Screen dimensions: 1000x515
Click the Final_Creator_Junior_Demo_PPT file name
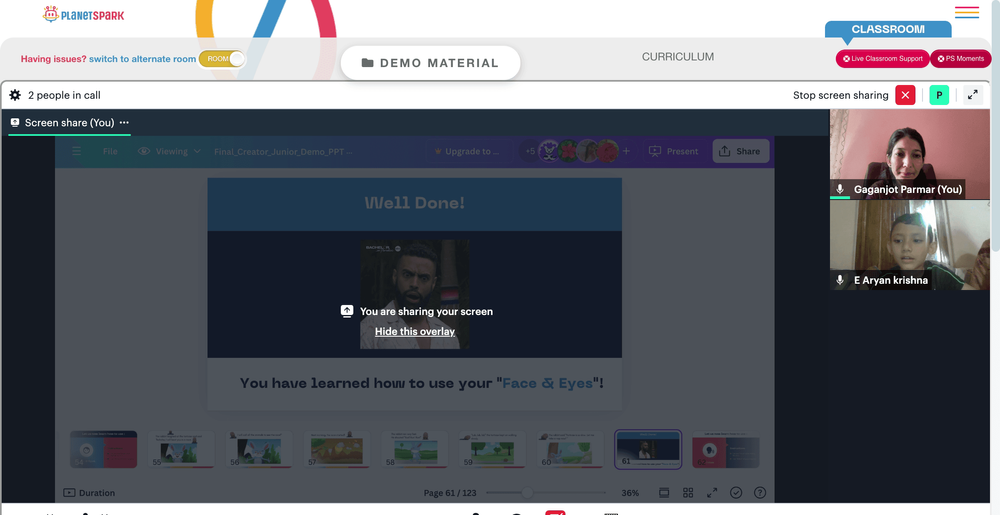[x=283, y=152]
